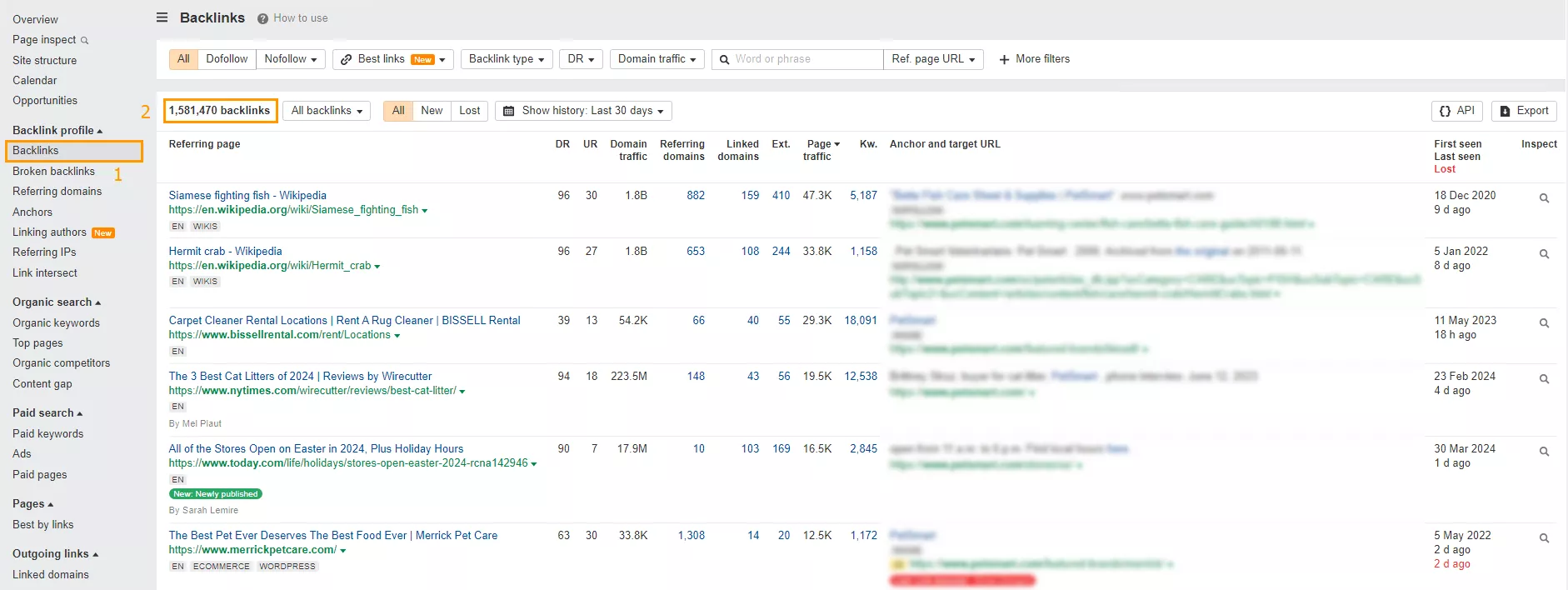Open the DR filter dropdown

tap(581, 59)
